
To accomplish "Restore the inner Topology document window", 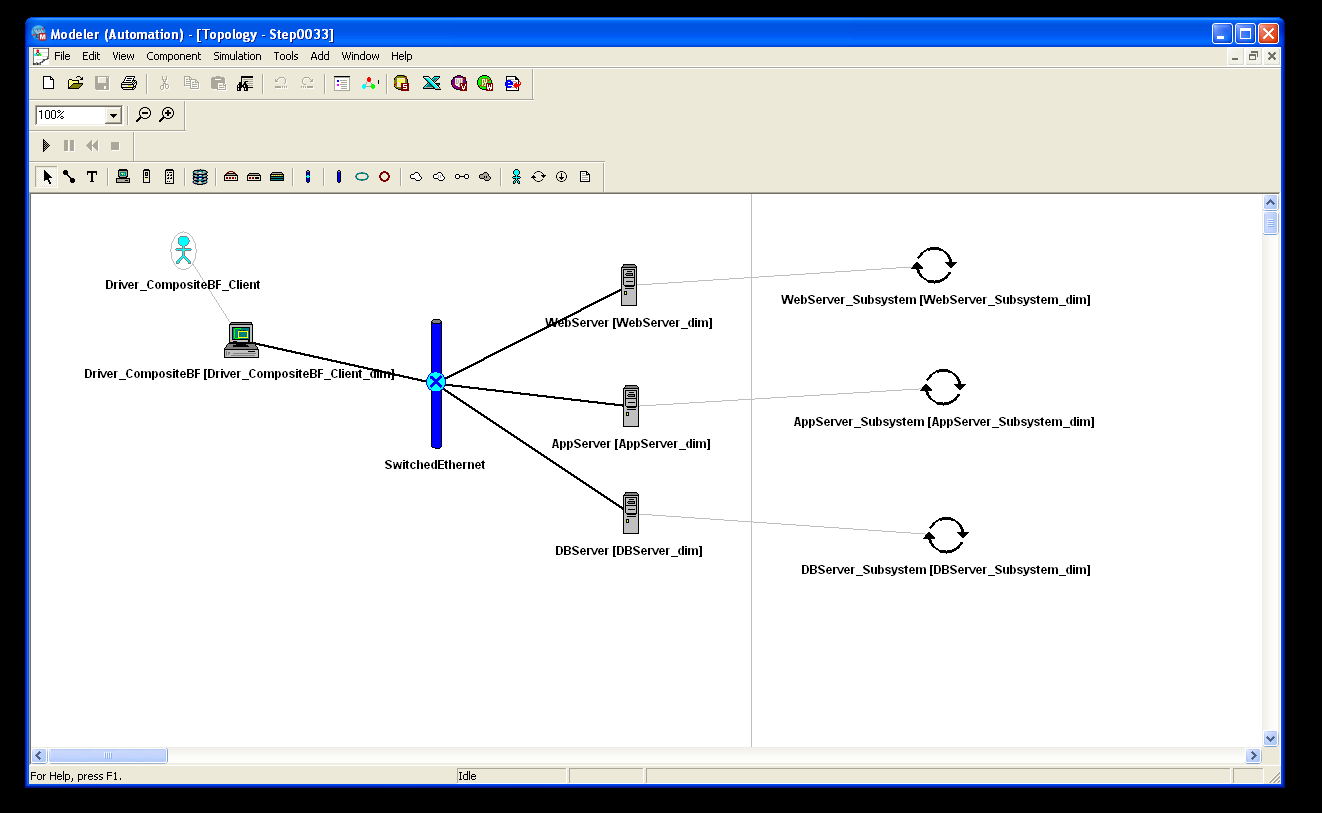I will click(1254, 56).
